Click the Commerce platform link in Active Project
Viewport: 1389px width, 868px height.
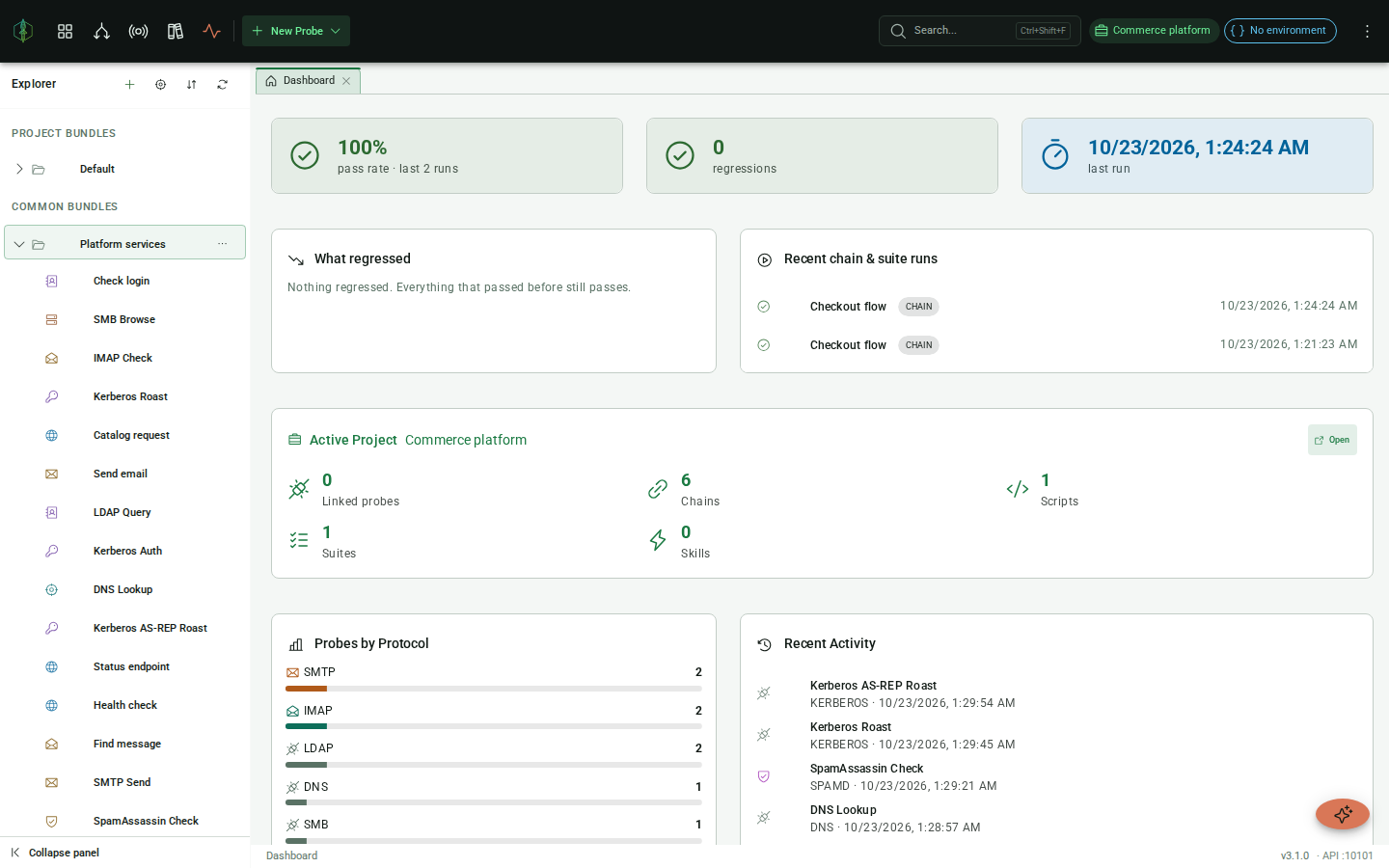(466, 440)
